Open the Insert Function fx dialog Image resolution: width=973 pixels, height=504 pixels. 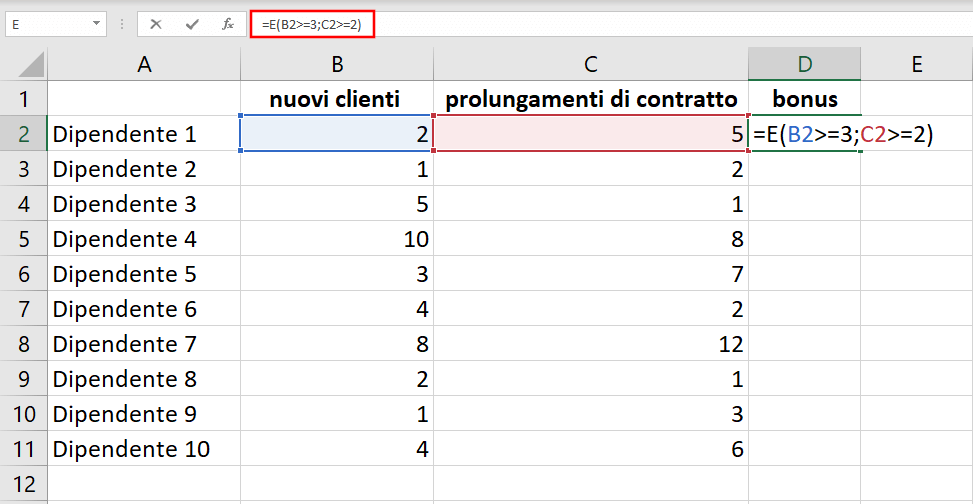coord(228,25)
